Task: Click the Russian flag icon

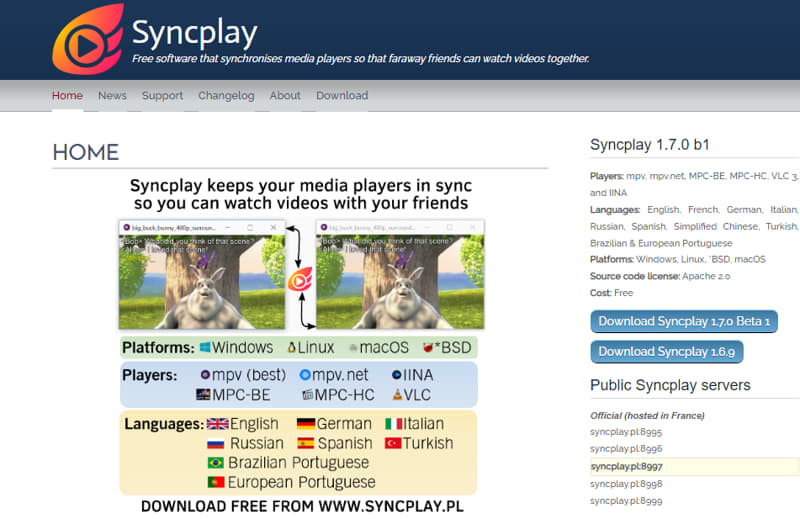Action: click(x=216, y=443)
